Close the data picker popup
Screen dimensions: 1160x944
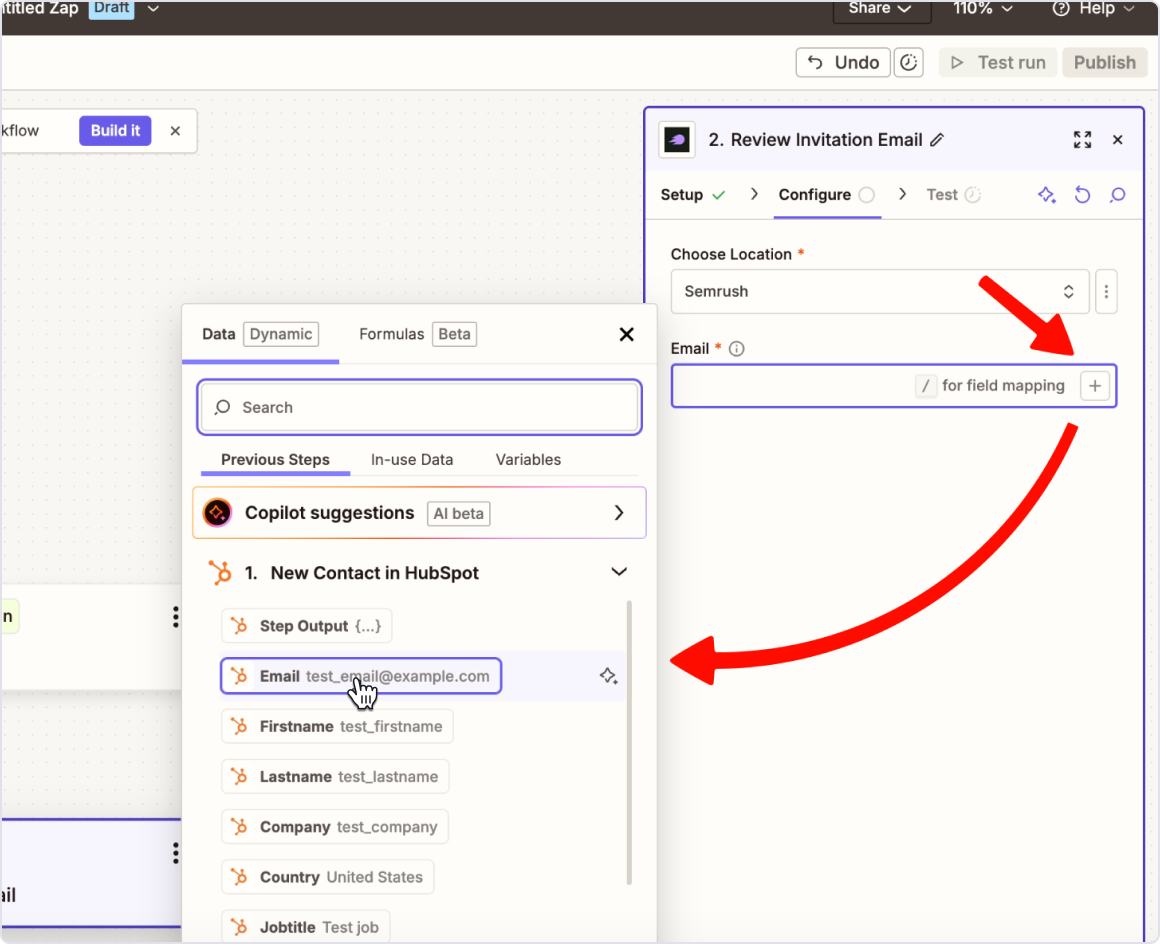pos(627,334)
